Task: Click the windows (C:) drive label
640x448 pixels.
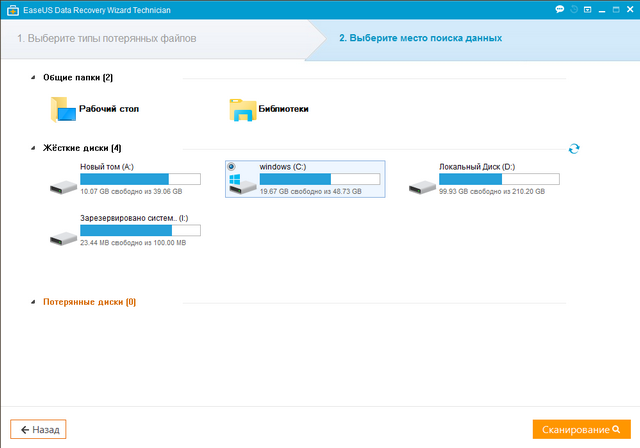Action: [283, 166]
